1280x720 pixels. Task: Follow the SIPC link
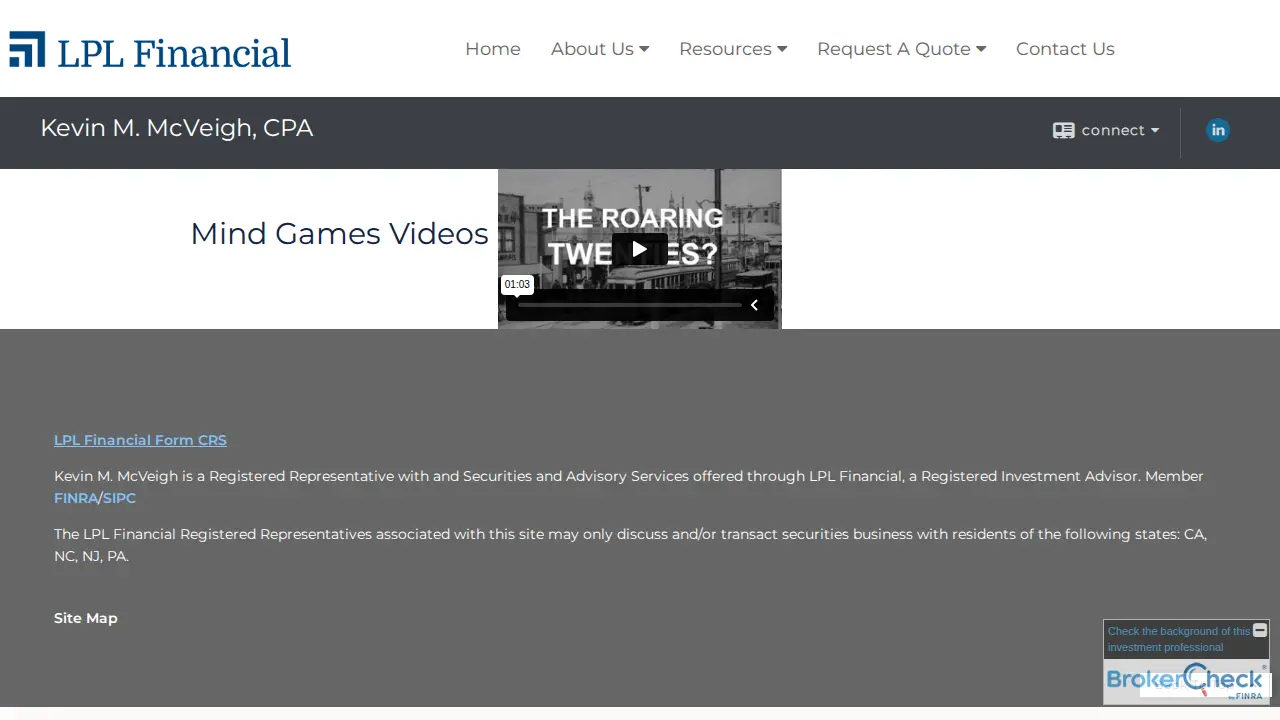coord(119,498)
